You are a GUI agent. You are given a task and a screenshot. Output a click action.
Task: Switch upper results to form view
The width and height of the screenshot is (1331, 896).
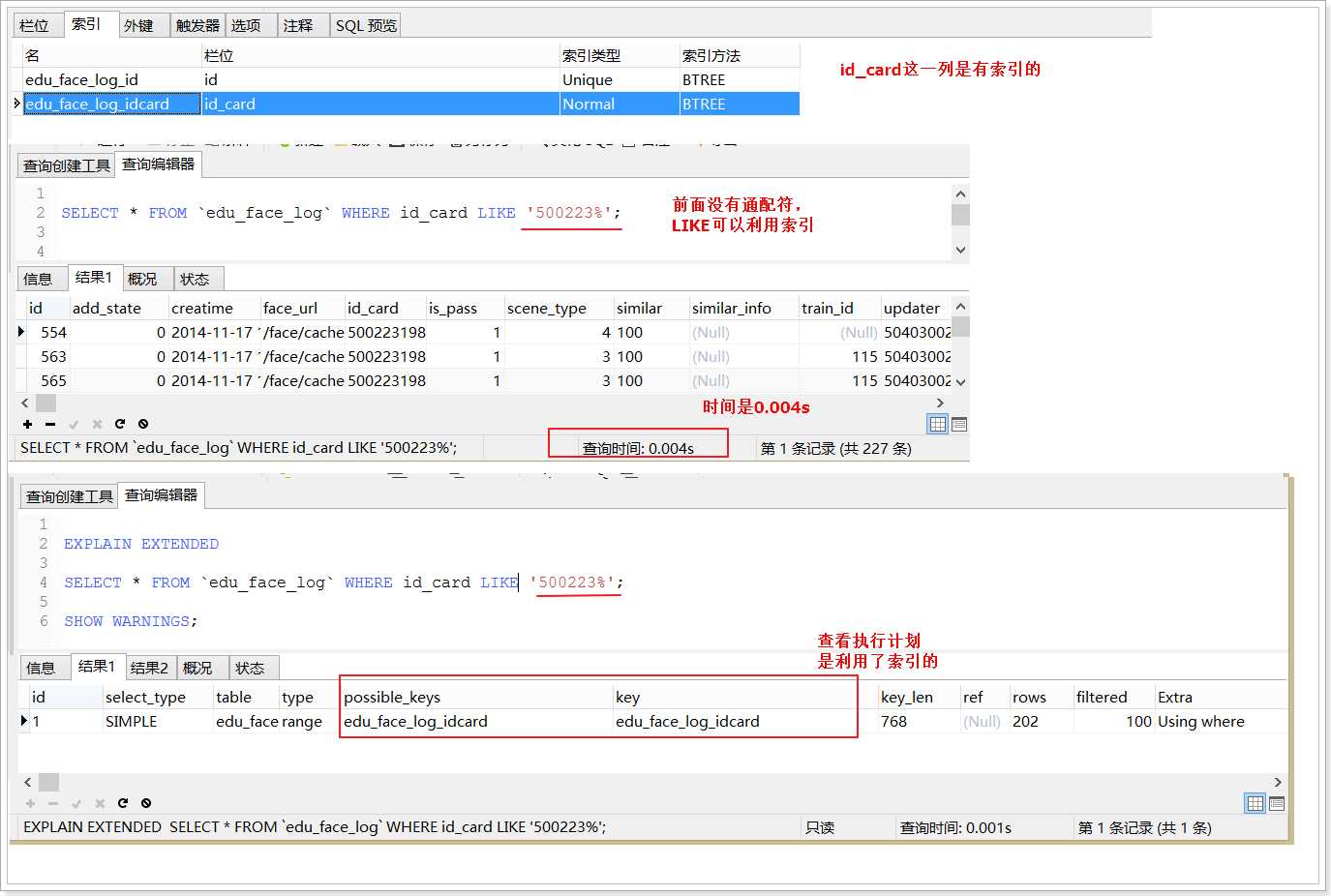(x=959, y=424)
